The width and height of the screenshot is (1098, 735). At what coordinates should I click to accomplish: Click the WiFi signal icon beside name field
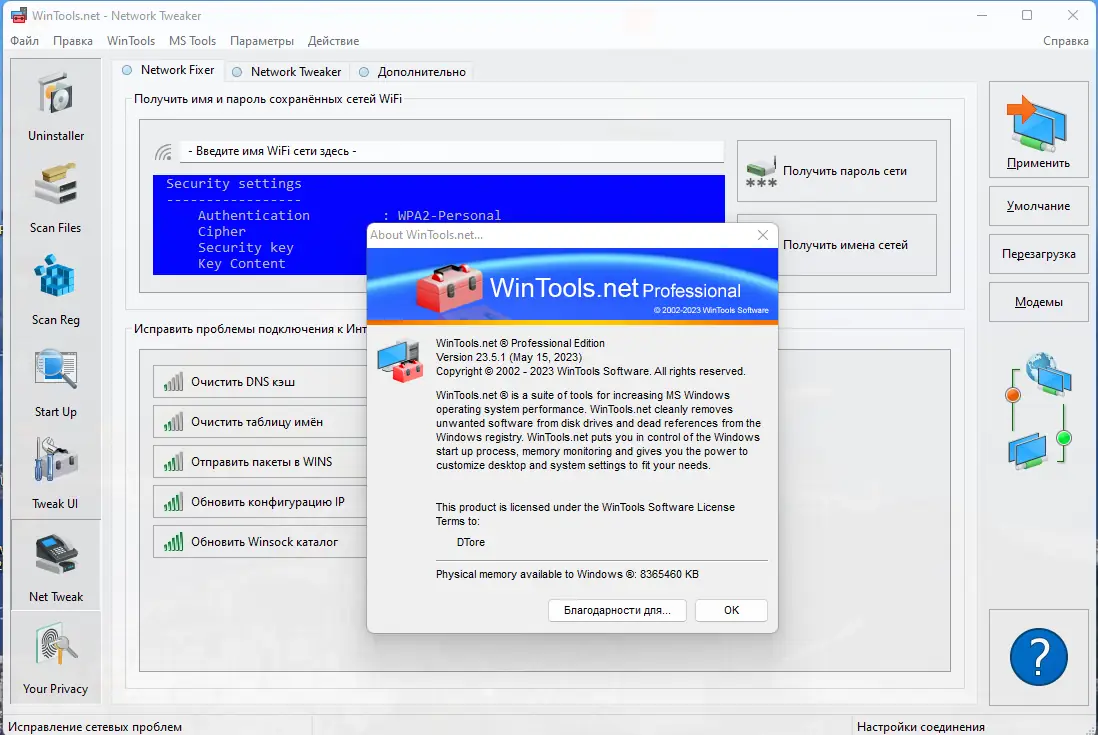(164, 152)
